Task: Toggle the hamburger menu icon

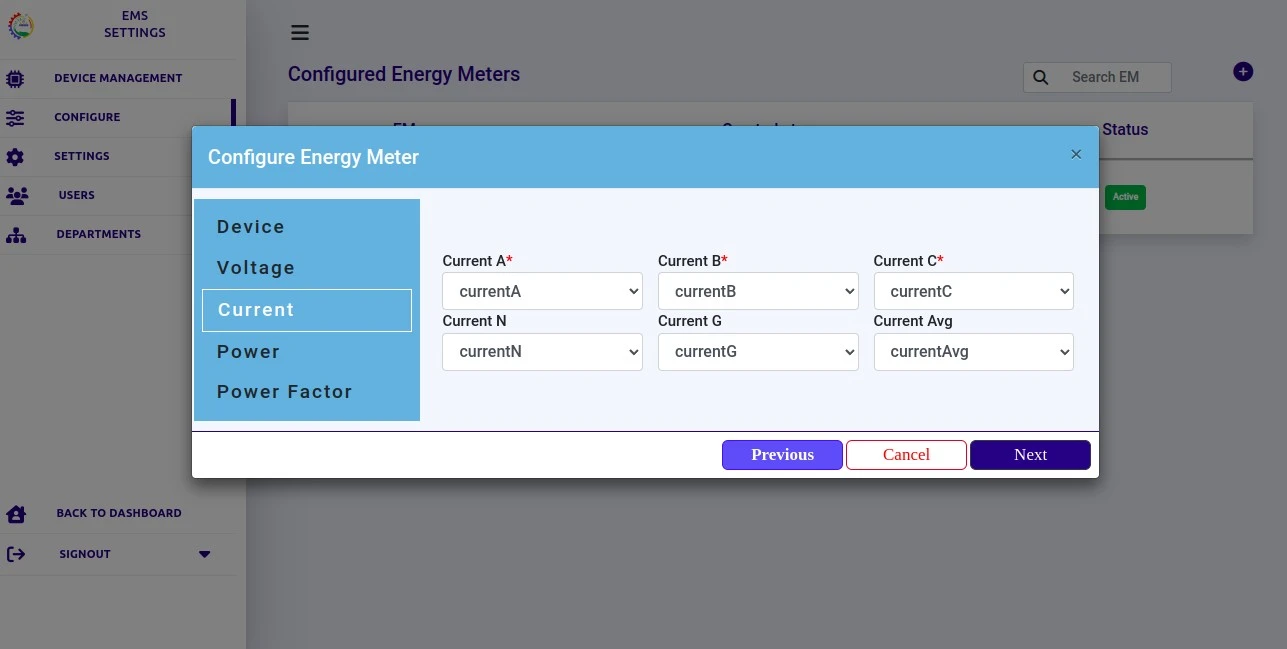Action: pos(300,33)
